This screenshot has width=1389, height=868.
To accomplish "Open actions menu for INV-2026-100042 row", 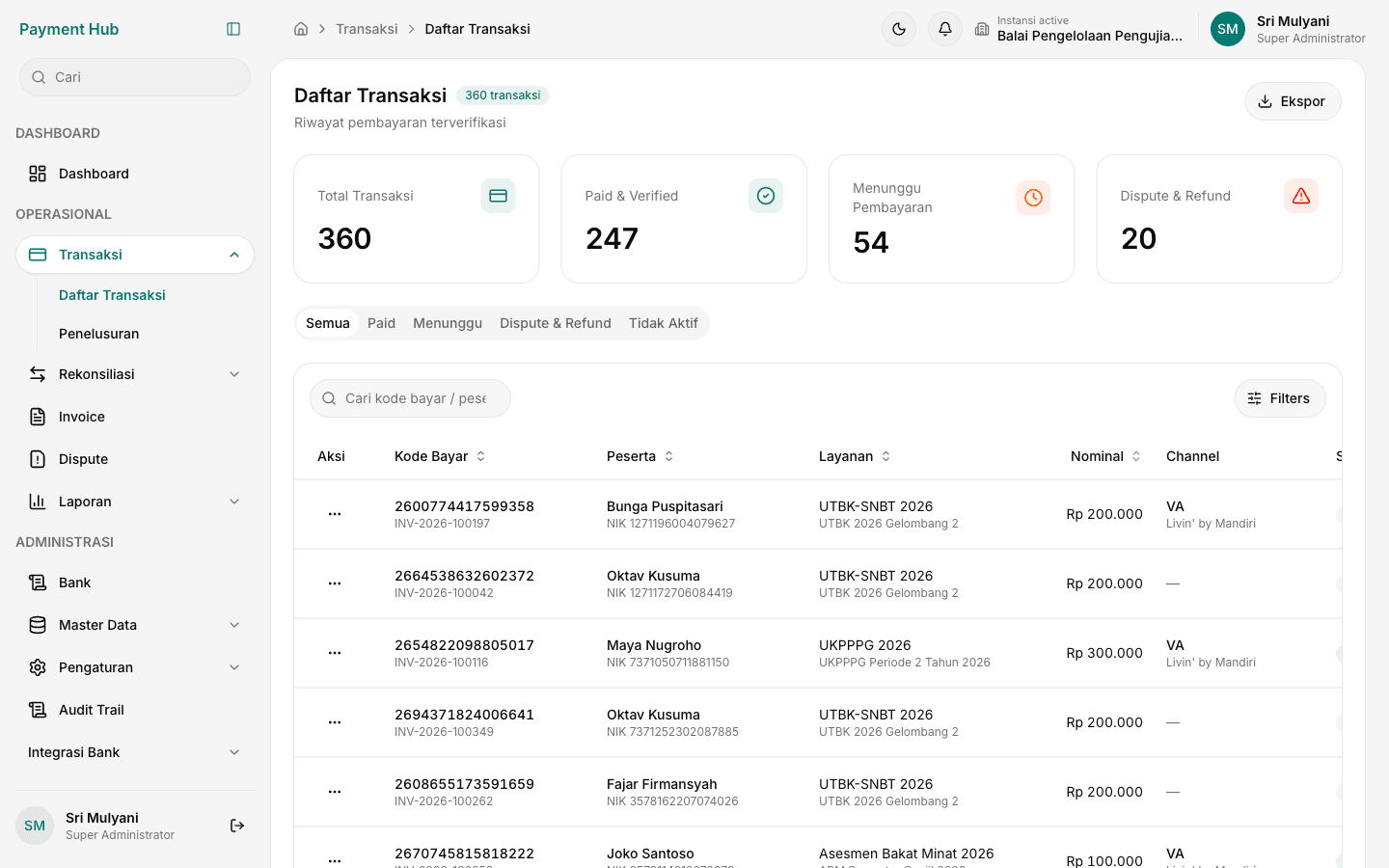I will (335, 583).
